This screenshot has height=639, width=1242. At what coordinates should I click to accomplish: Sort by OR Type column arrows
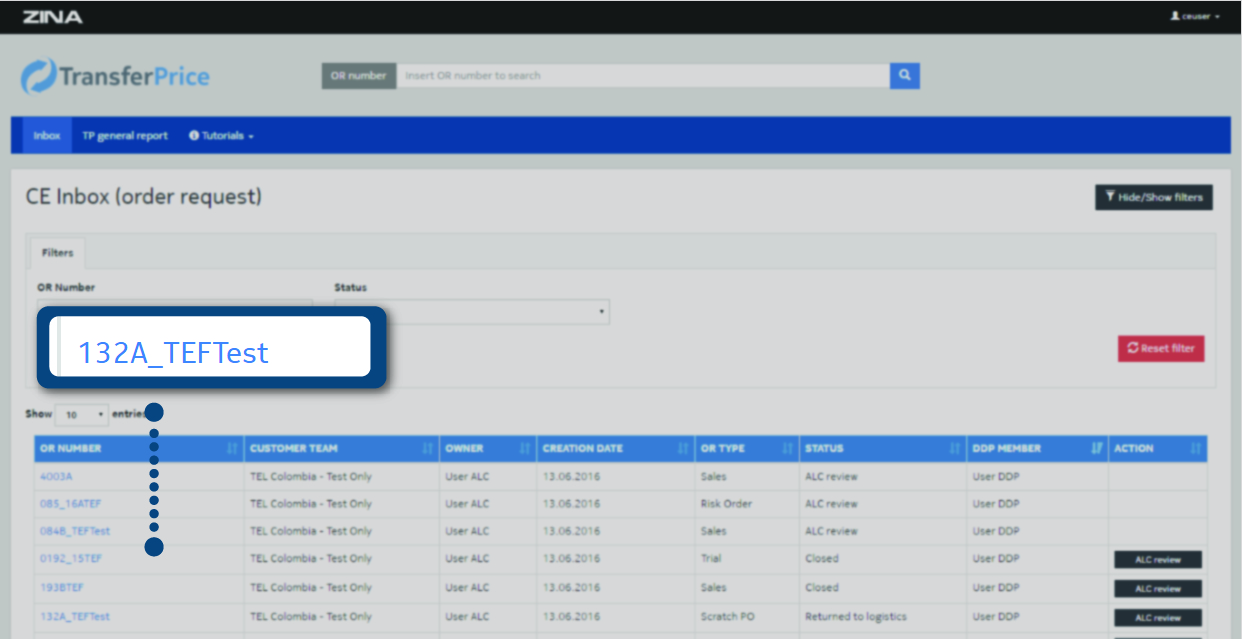787,449
